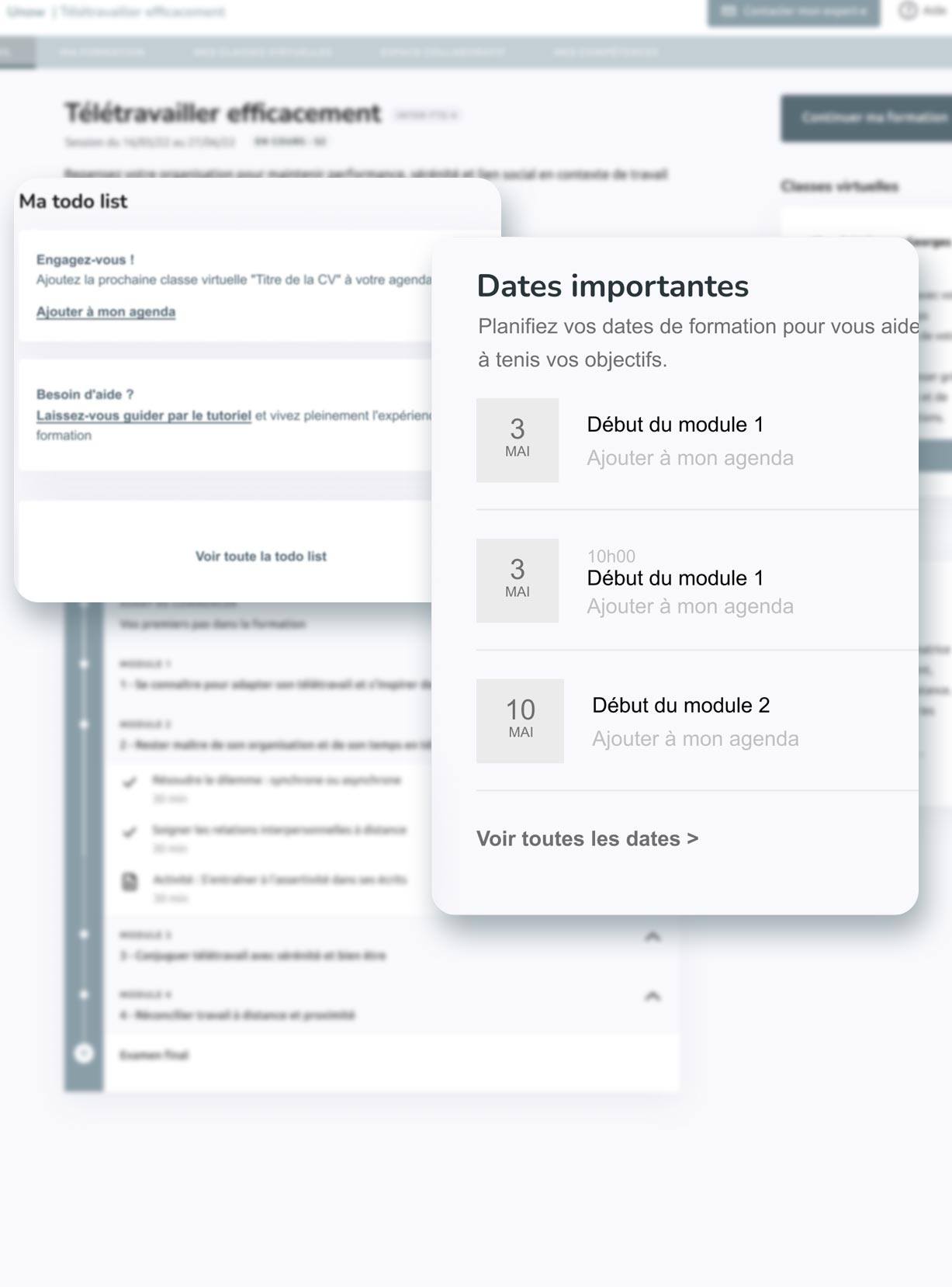Screen dimensions: 952x1287
Task: Click the checkmark icon beside Résoudre le dilemme
Action: (130, 782)
